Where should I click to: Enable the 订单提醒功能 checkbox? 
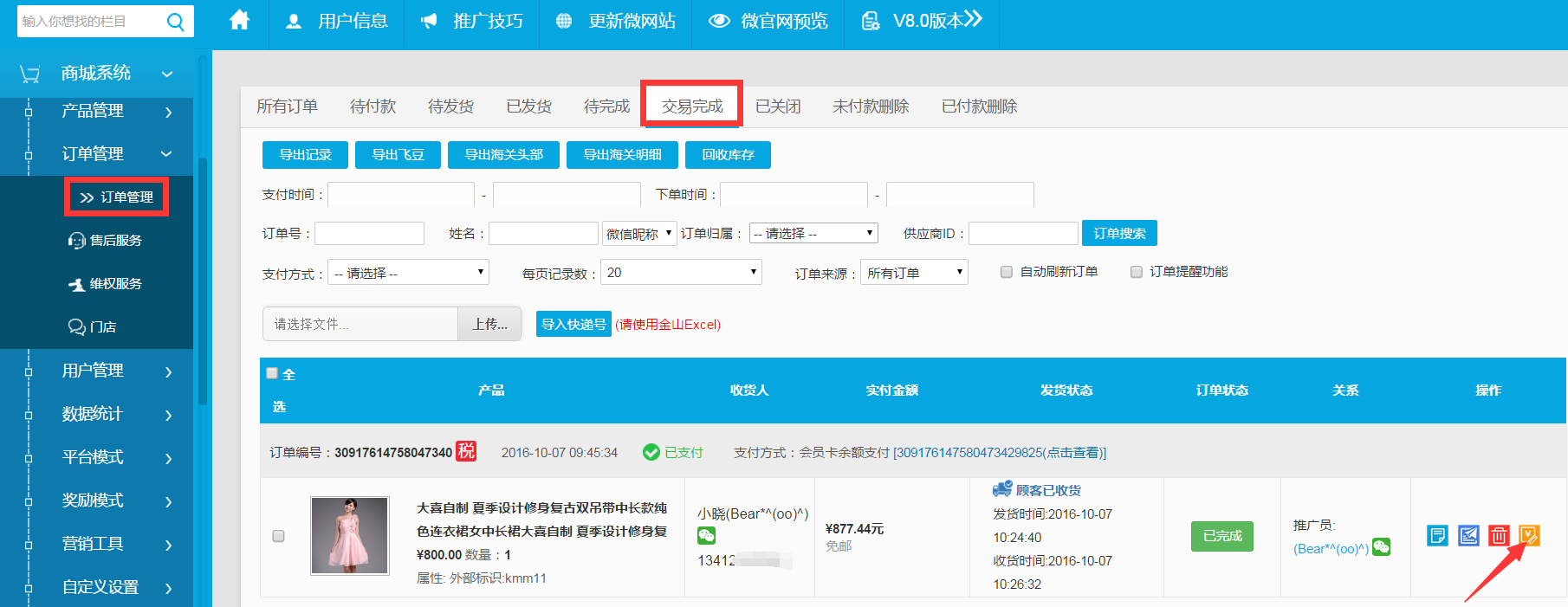pyautogui.click(x=1137, y=272)
